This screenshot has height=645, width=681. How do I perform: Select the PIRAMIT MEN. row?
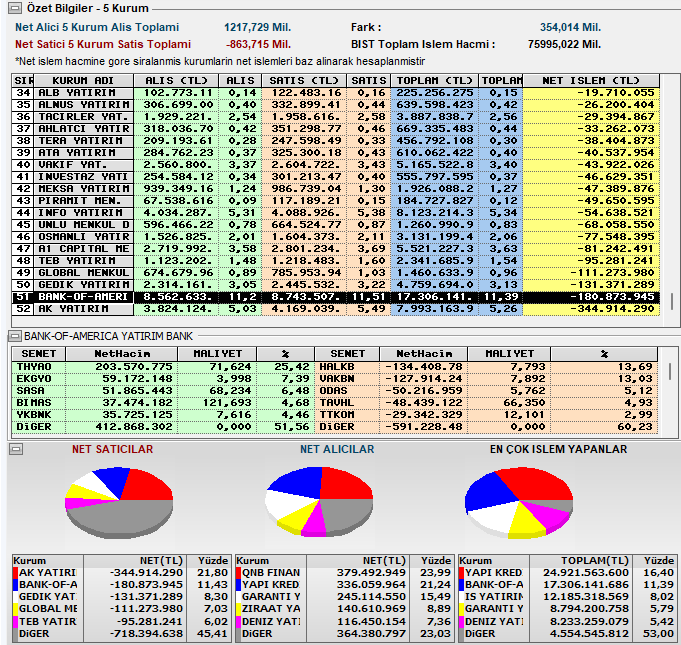click(336, 201)
